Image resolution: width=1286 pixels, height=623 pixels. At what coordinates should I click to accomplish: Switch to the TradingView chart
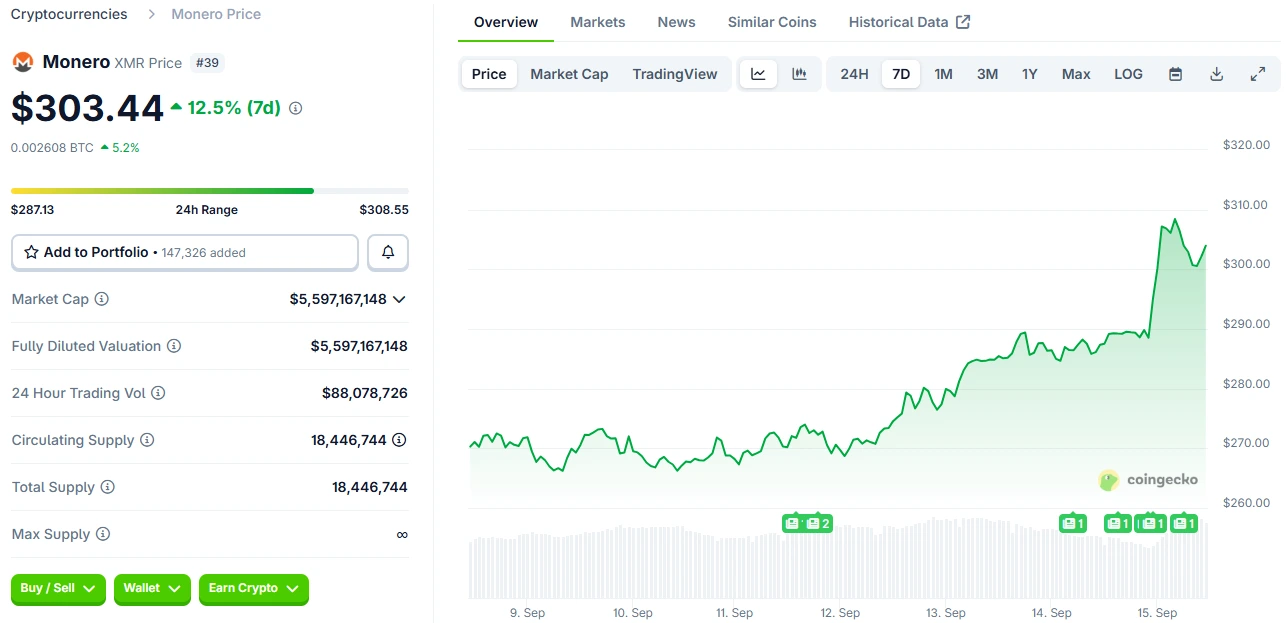pyautogui.click(x=674, y=73)
